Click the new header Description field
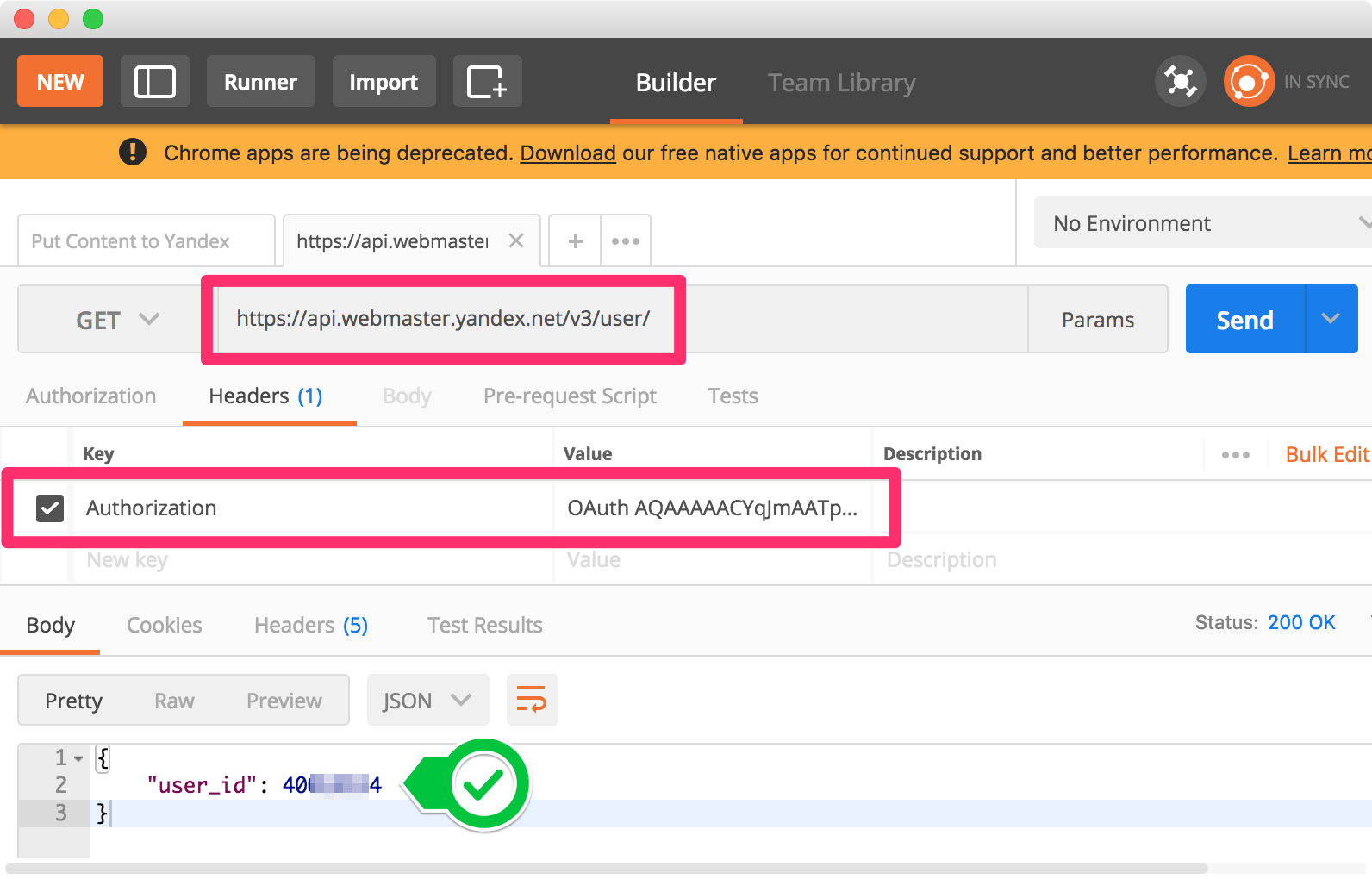This screenshot has width=1372, height=879. [x=1120, y=560]
